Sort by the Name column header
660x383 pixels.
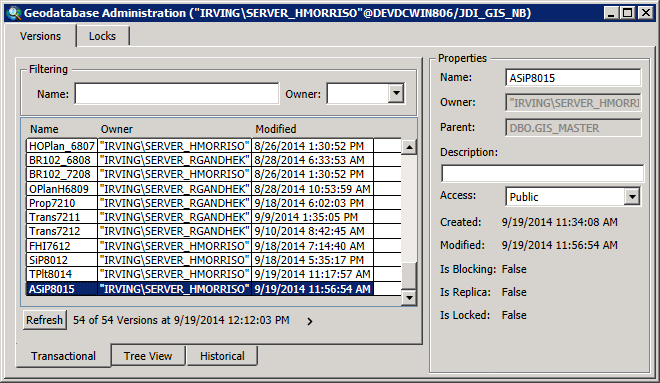[44, 129]
